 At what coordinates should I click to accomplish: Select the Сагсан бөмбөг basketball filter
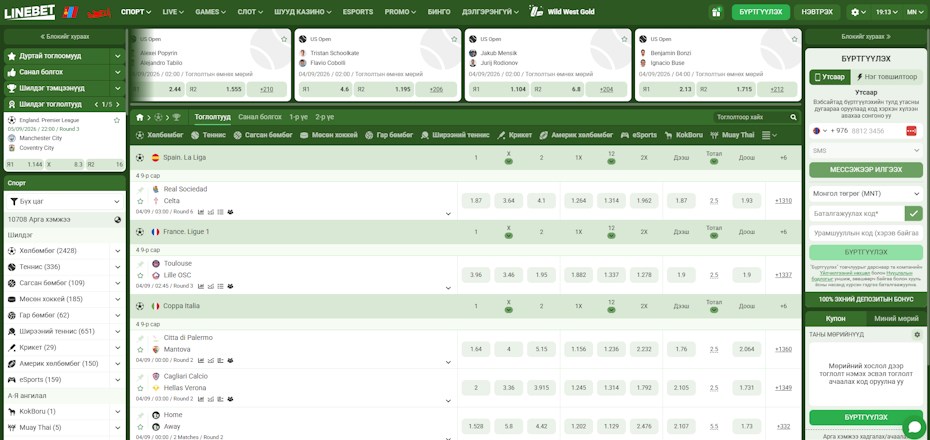coord(263,135)
